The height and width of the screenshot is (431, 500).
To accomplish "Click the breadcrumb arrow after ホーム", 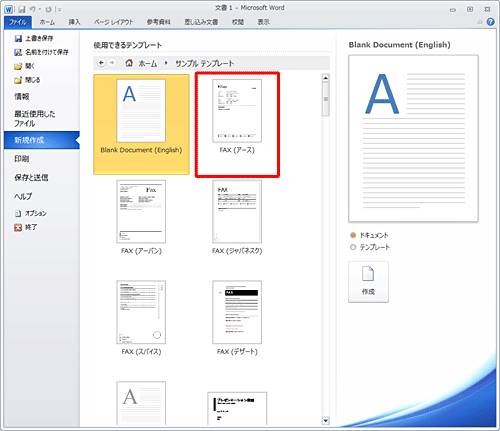I will click(x=166, y=63).
